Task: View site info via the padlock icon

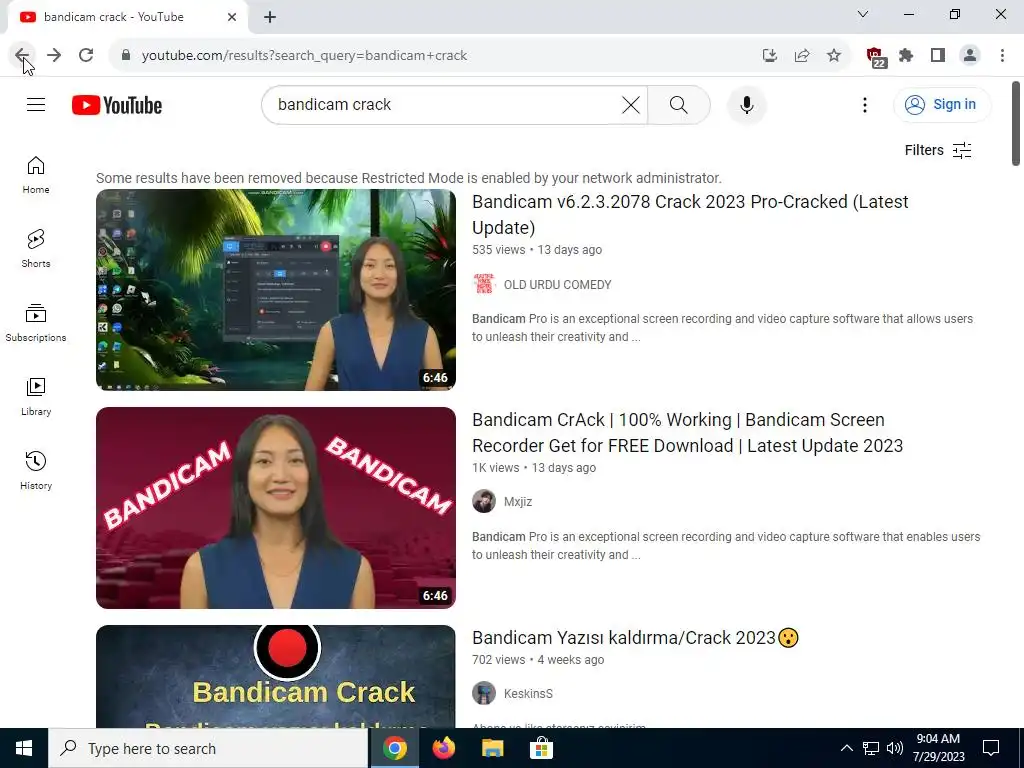Action: (x=126, y=56)
